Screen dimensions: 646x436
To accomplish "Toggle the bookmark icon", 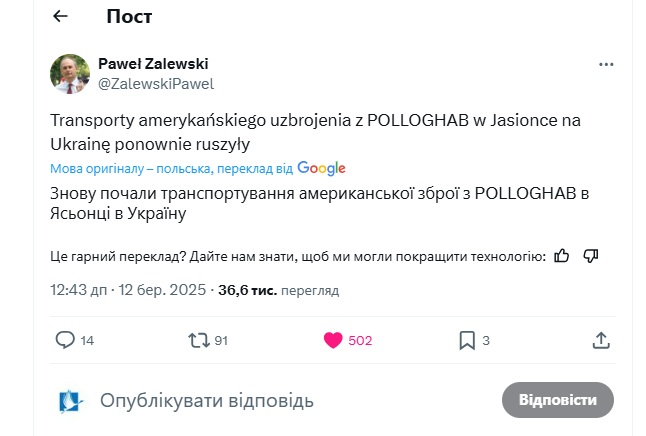I will coord(466,340).
